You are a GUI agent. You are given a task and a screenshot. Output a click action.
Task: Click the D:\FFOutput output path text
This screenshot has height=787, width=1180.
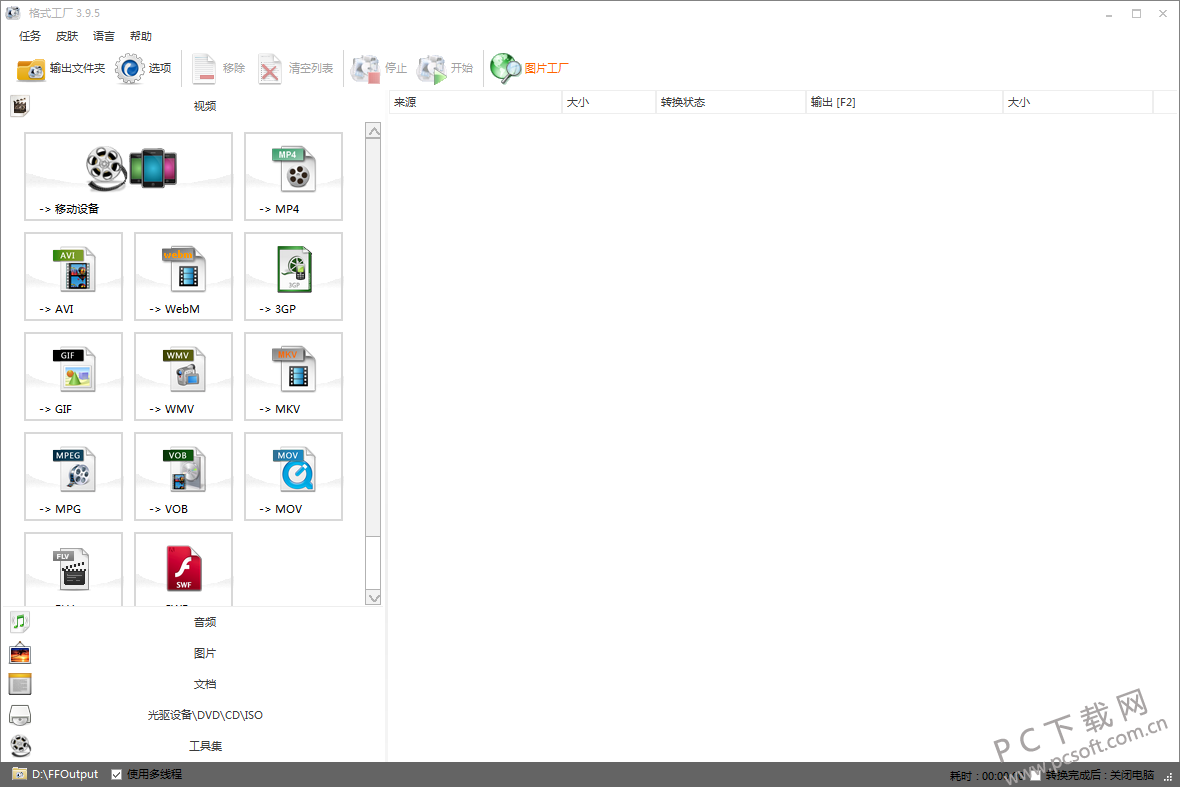65,774
